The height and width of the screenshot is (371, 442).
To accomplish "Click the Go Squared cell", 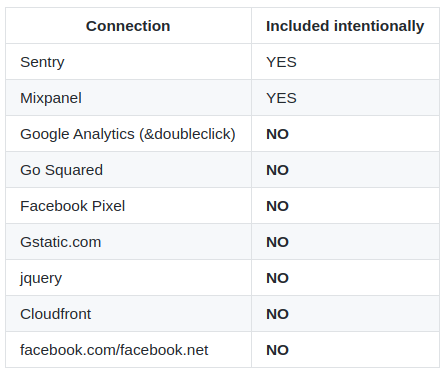I will pyautogui.click(x=128, y=170).
